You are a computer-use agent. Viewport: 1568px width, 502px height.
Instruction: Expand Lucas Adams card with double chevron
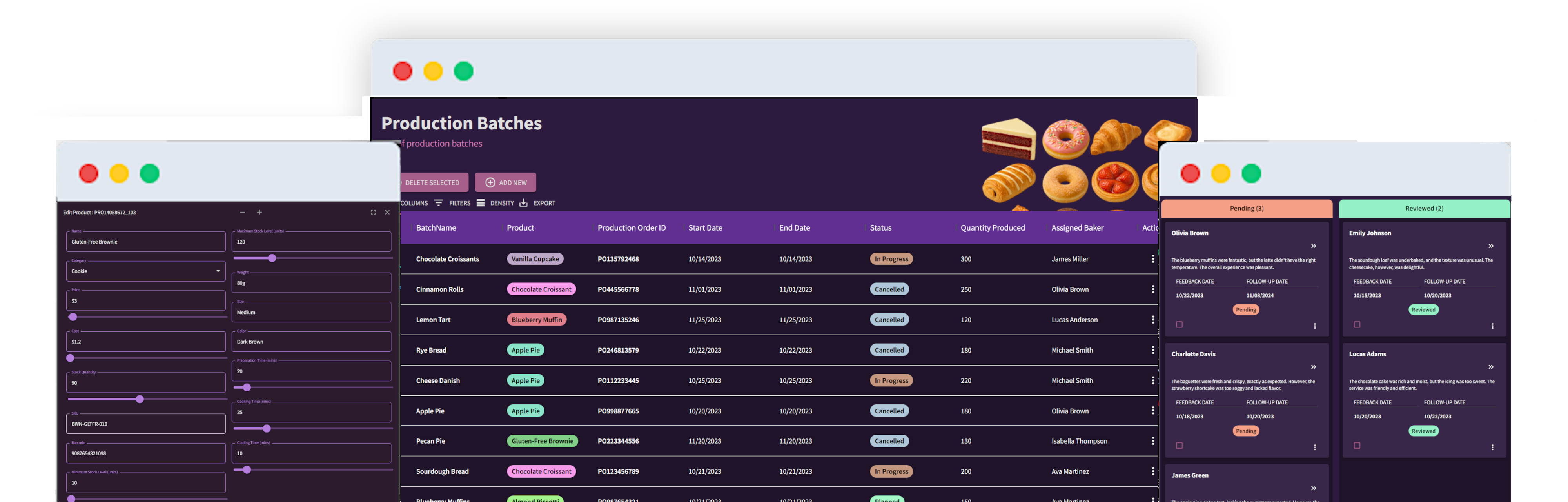click(x=1491, y=367)
